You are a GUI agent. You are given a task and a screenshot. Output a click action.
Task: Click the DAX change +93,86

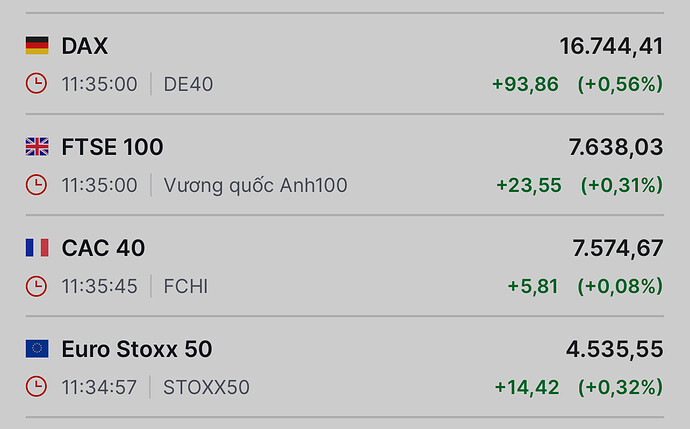coord(525,84)
